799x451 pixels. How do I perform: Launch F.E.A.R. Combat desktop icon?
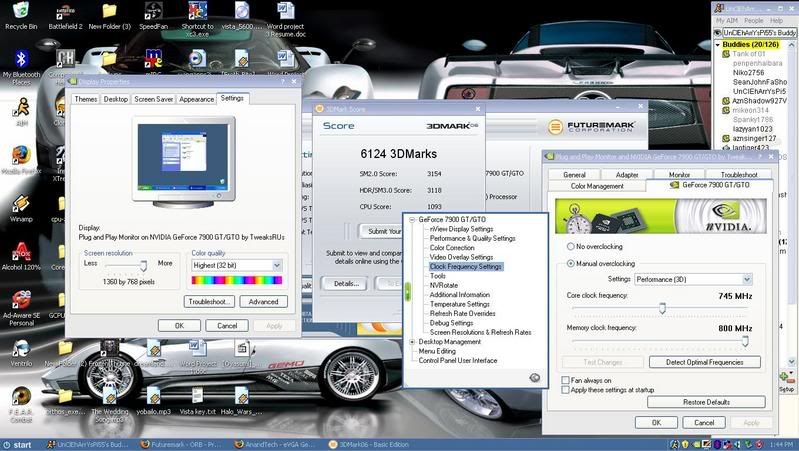point(21,405)
